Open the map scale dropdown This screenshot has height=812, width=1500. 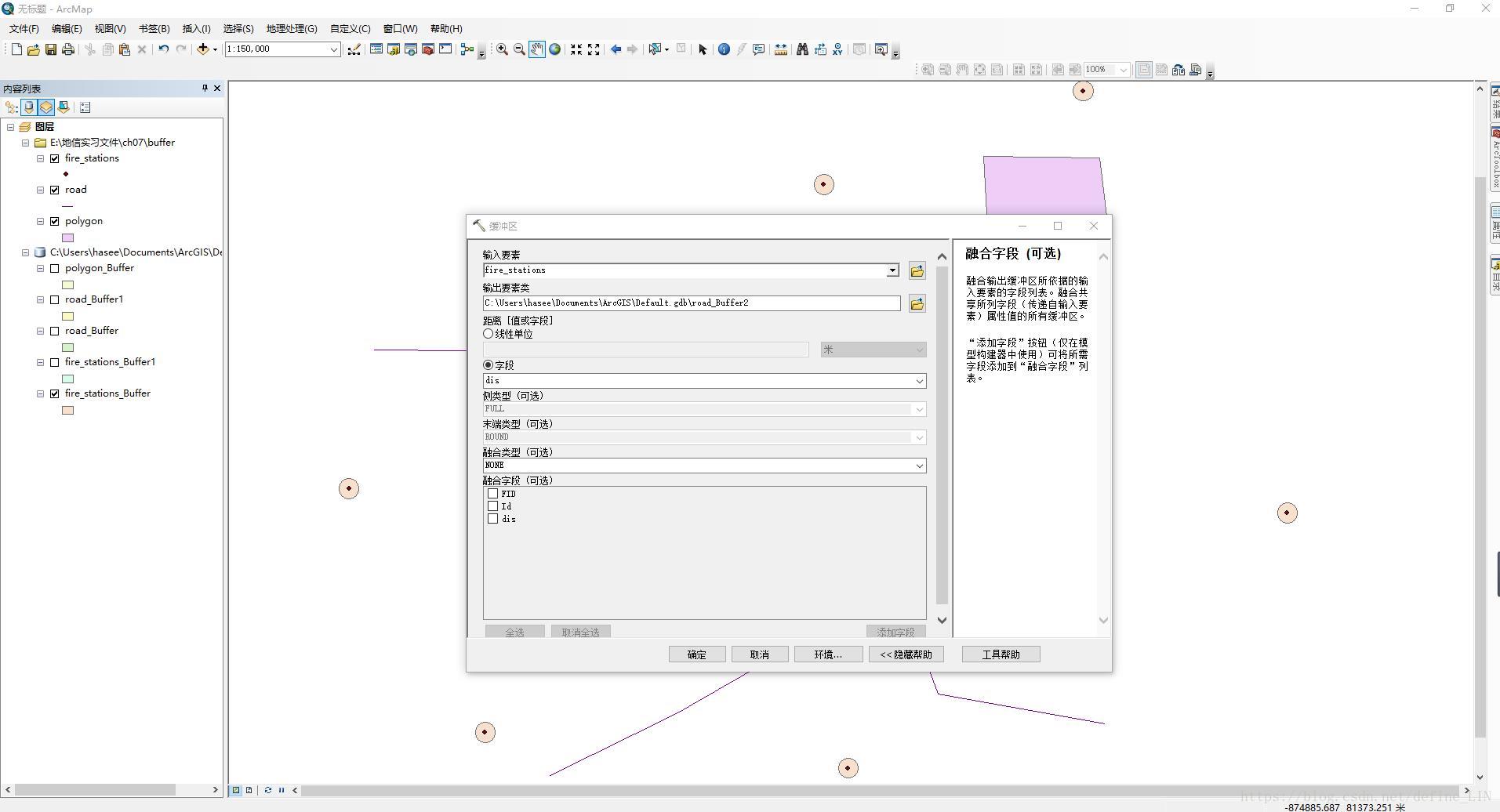tap(333, 49)
